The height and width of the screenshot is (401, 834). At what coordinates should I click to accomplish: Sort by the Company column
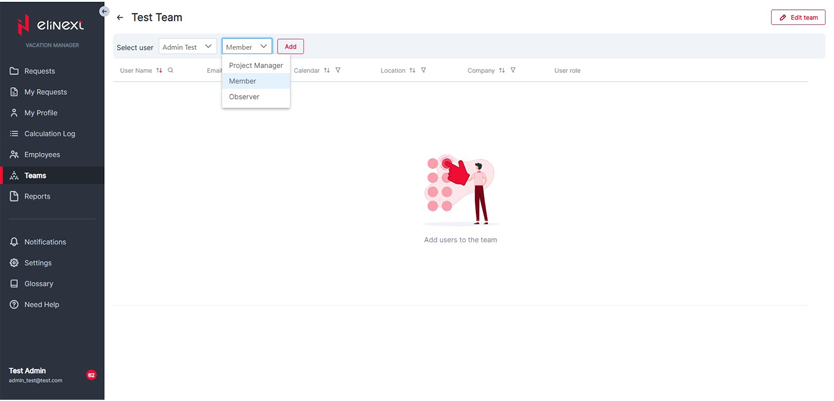tap(502, 71)
